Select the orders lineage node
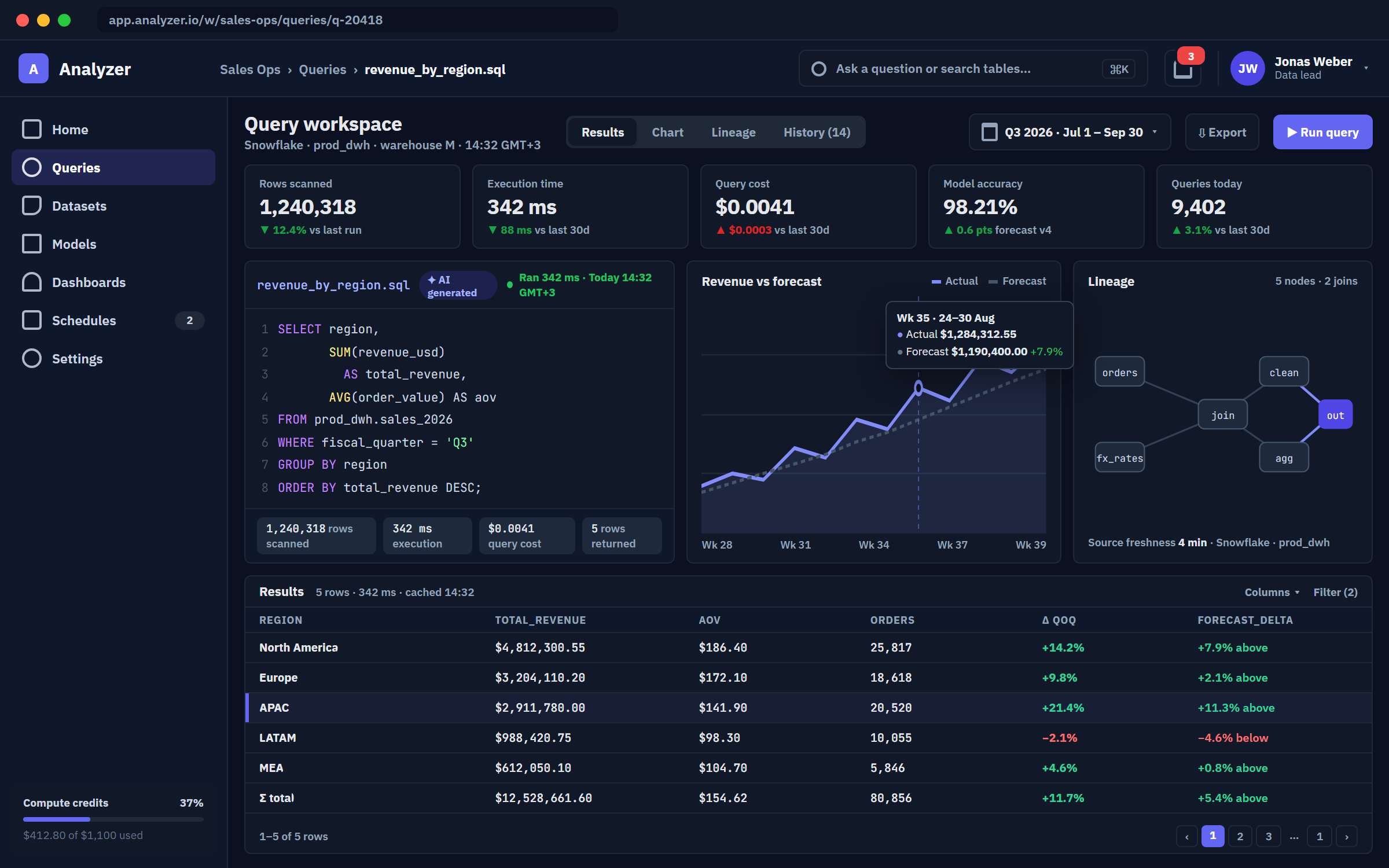The width and height of the screenshot is (1389, 868). pos(1119,372)
